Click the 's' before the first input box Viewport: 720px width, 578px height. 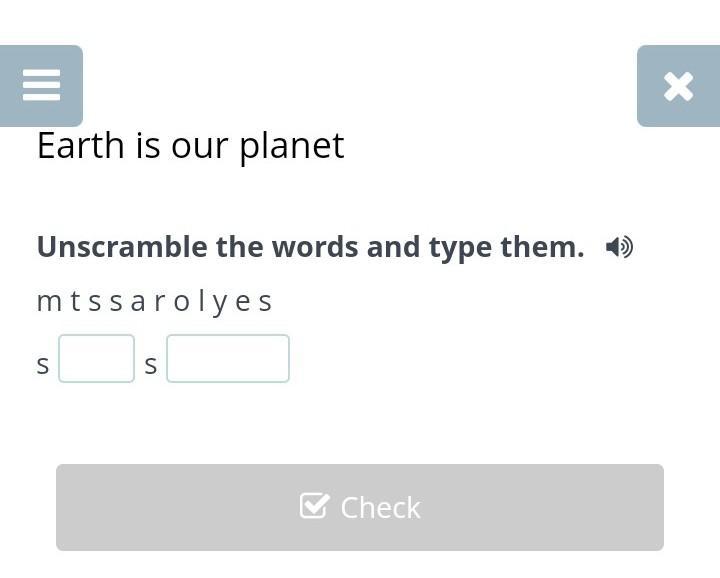43,364
